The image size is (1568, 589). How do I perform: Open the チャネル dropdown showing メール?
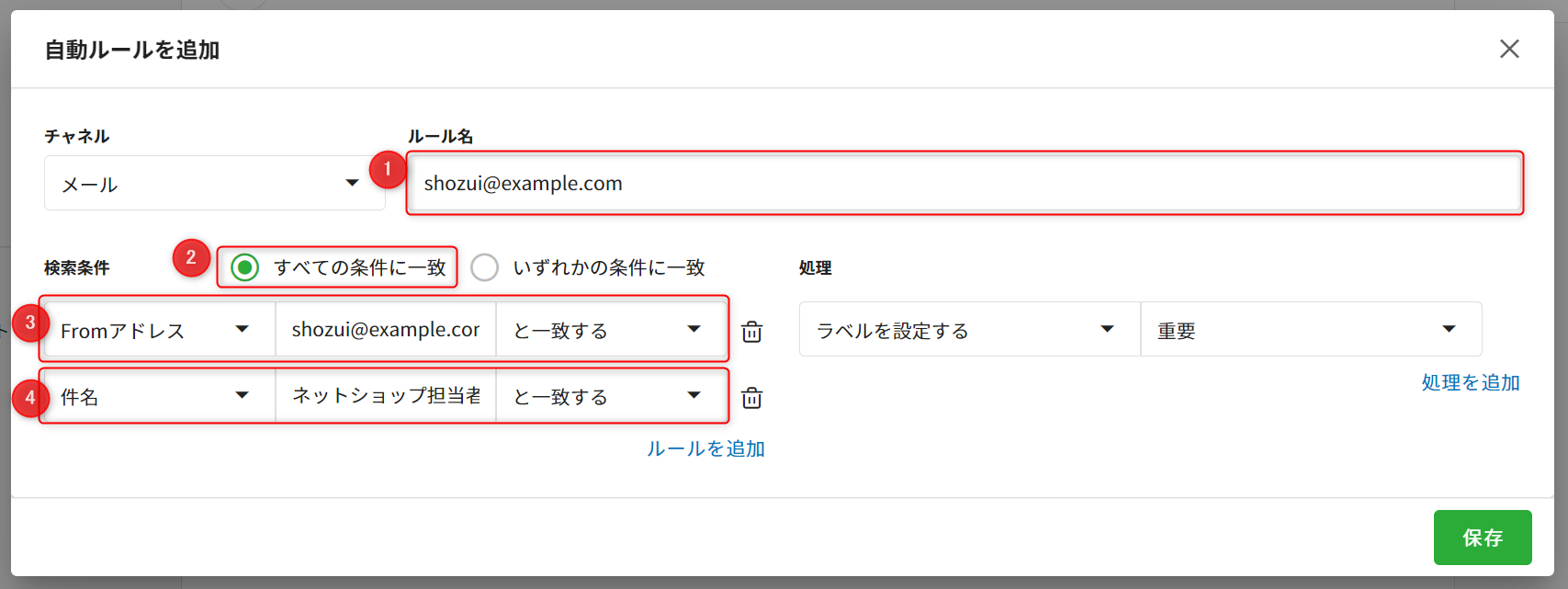[214, 184]
